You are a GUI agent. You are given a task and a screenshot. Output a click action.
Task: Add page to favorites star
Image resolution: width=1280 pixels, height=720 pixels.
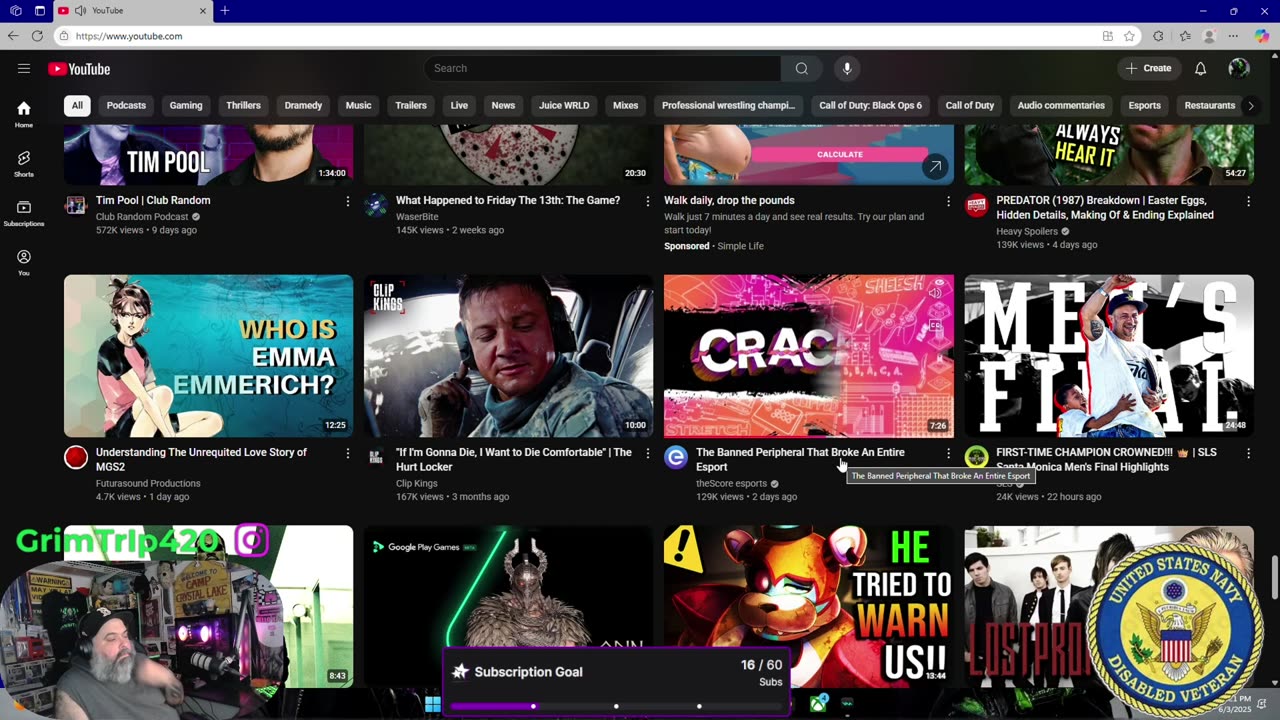pyautogui.click(x=1129, y=36)
